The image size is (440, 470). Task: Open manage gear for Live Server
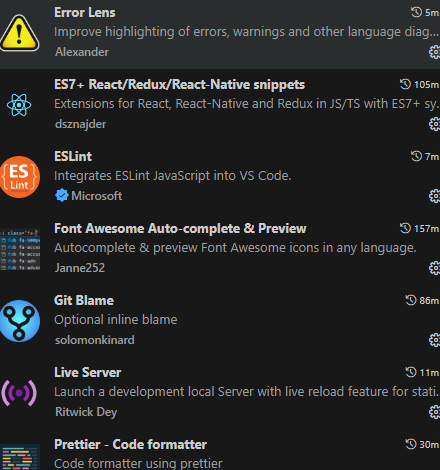tap(434, 412)
